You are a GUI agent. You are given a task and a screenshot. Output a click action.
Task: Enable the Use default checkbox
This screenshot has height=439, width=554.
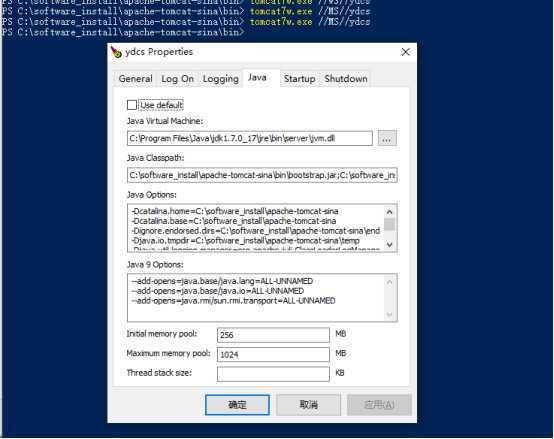(x=132, y=105)
